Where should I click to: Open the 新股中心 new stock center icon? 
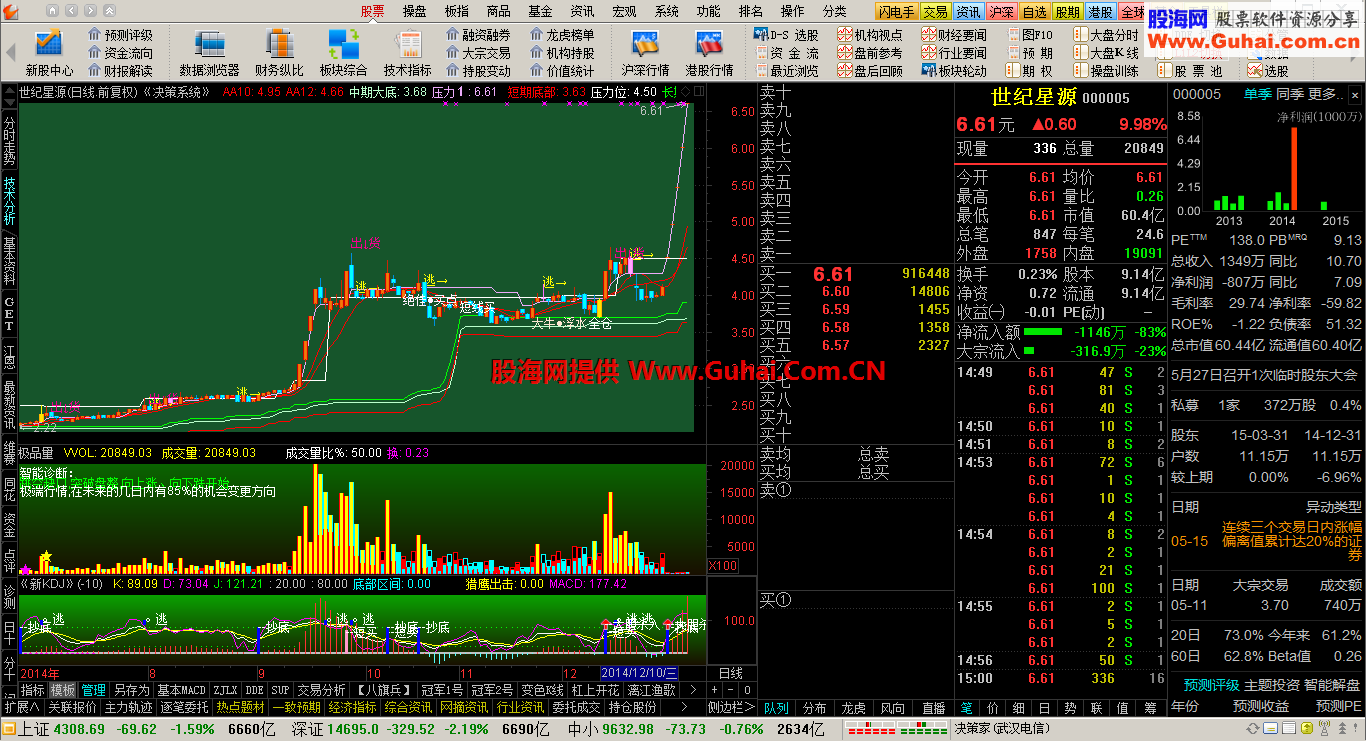[x=49, y=52]
